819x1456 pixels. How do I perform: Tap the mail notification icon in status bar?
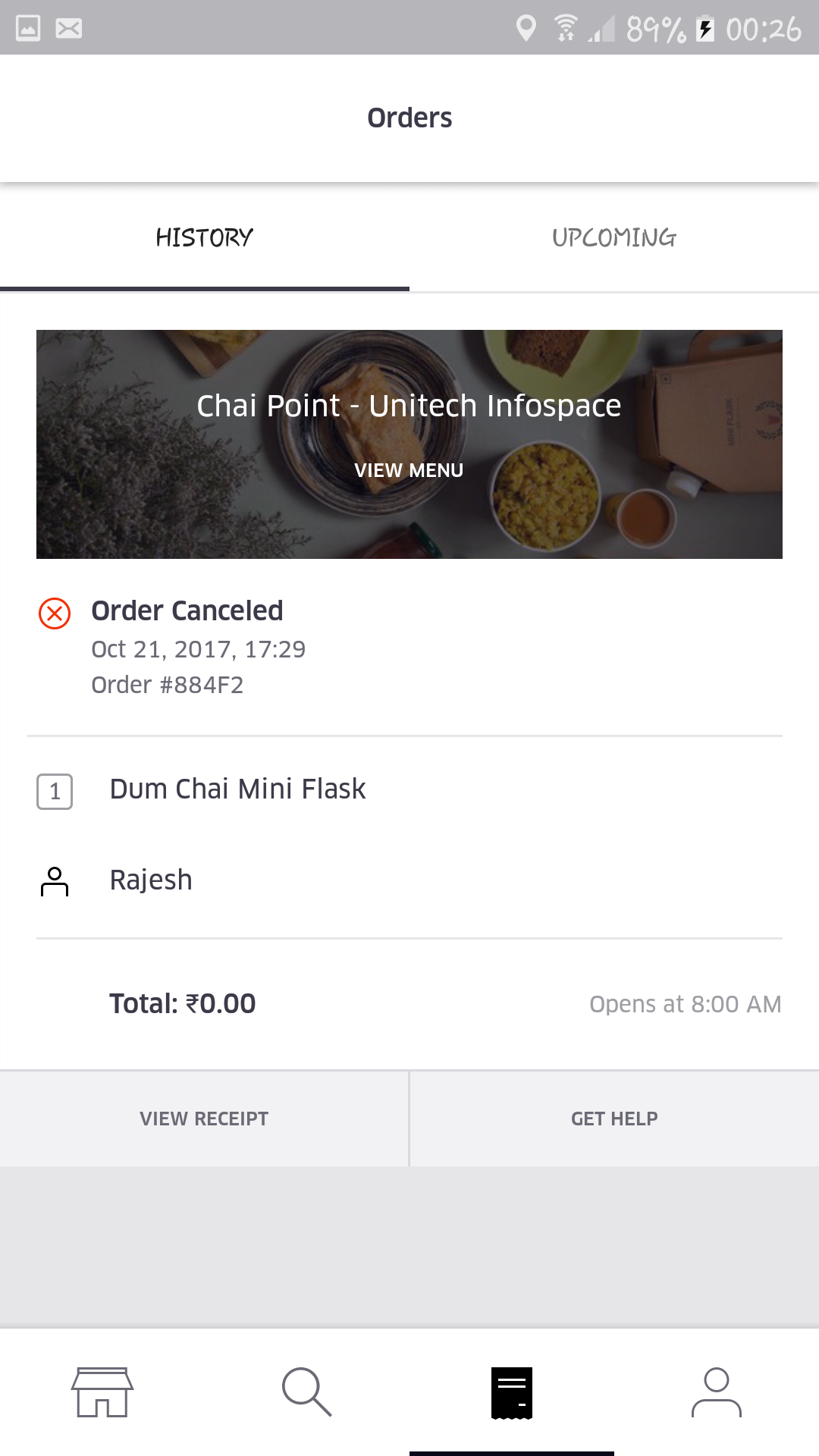69,29
